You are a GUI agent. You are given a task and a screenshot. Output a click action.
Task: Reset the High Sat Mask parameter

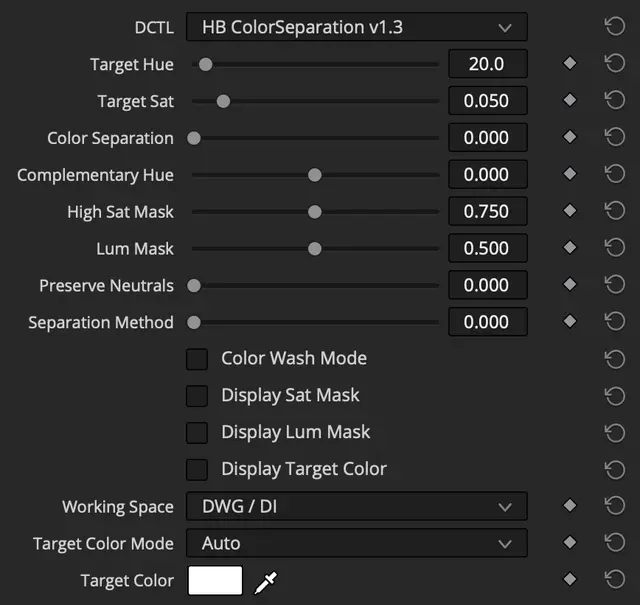[x=614, y=212]
